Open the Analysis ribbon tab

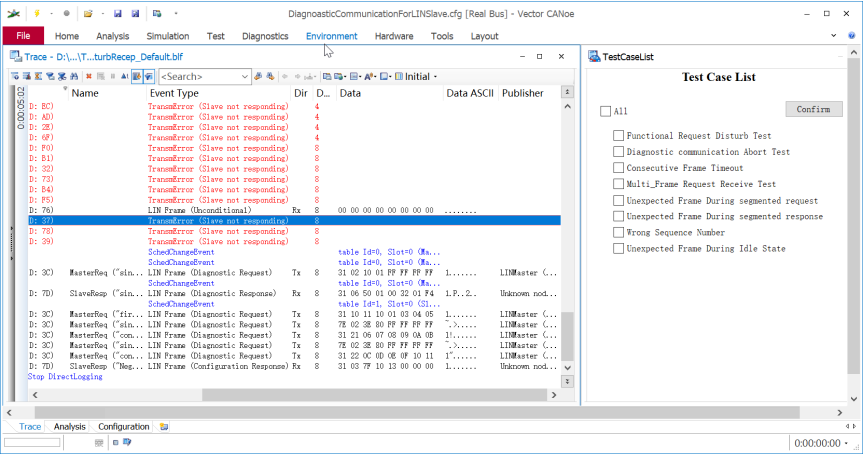click(x=113, y=36)
